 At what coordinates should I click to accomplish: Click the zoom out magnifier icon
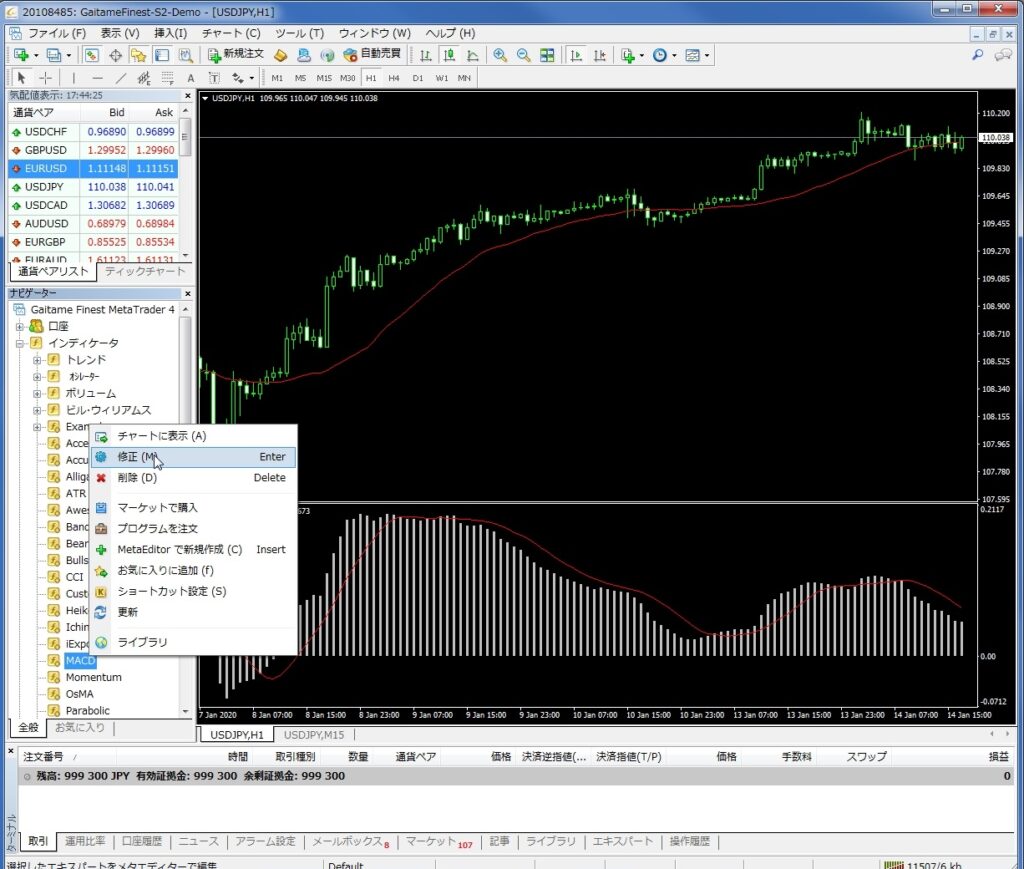[x=524, y=55]
